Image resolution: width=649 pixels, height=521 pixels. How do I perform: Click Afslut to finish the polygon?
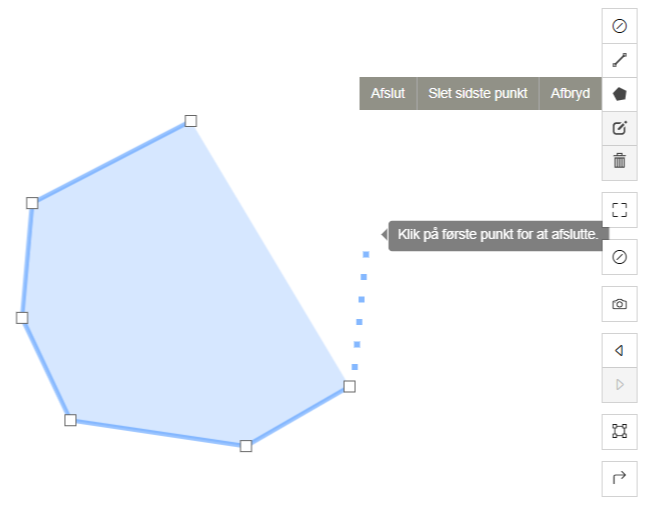388,94
